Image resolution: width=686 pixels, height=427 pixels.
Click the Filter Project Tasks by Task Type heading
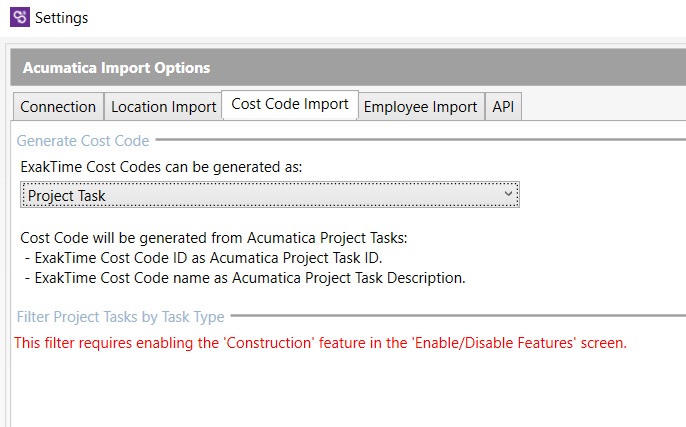pyautogui.click(x=120, y=317)
